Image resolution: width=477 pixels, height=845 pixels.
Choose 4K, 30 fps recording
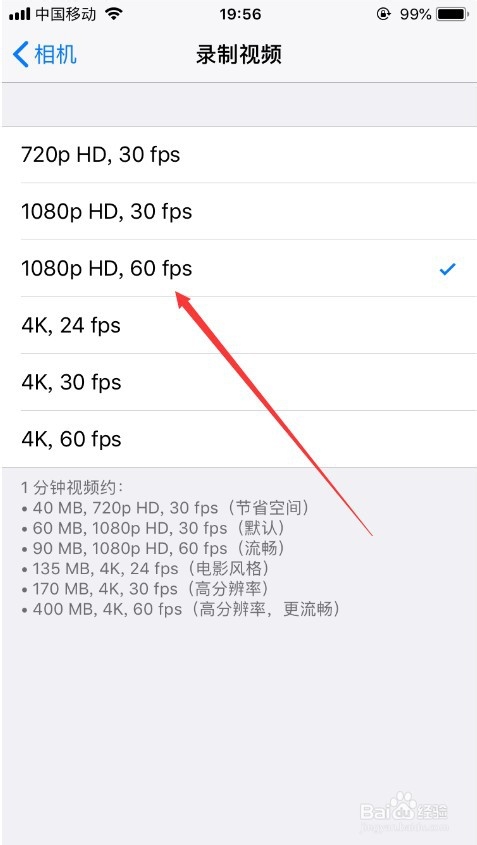(x=239, y=382)
